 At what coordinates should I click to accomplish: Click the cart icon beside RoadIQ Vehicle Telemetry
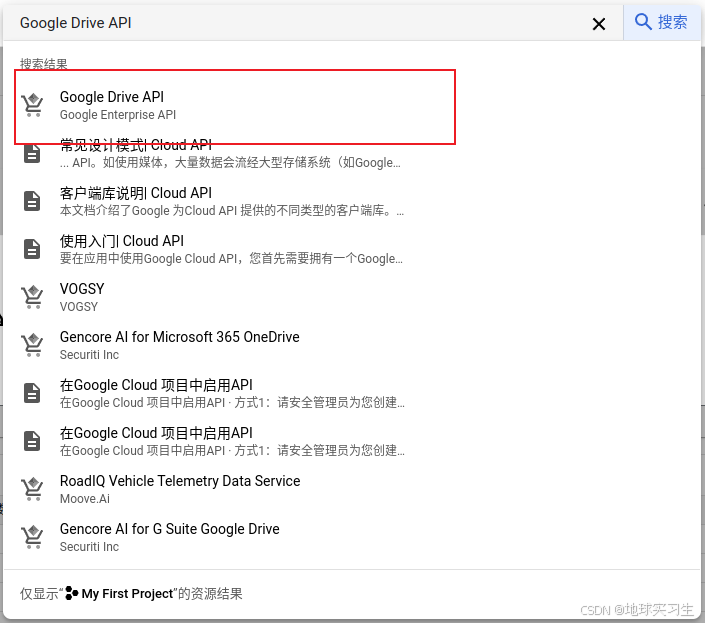point(33,489)
